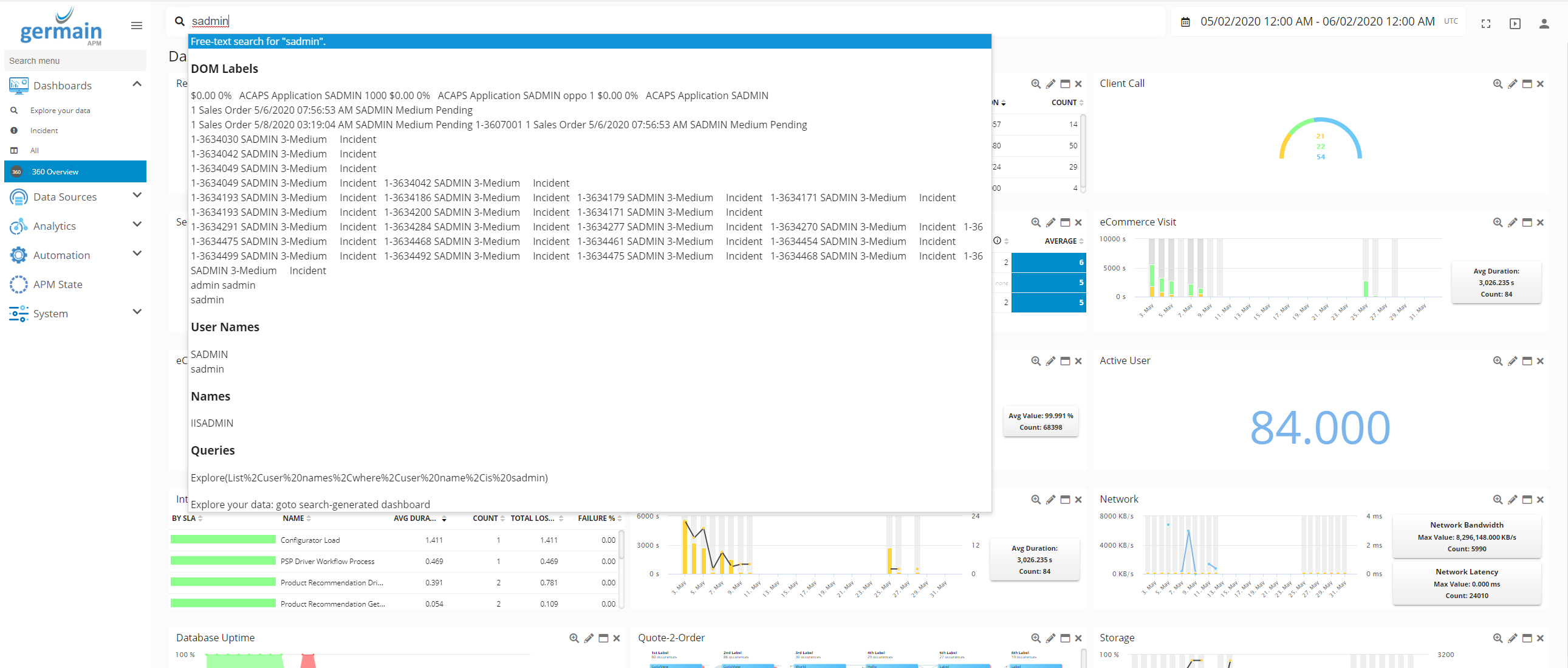The image size is (1568, 668).
Task: Expand the Data Sources menu
Action: click(x=137, y=196)
